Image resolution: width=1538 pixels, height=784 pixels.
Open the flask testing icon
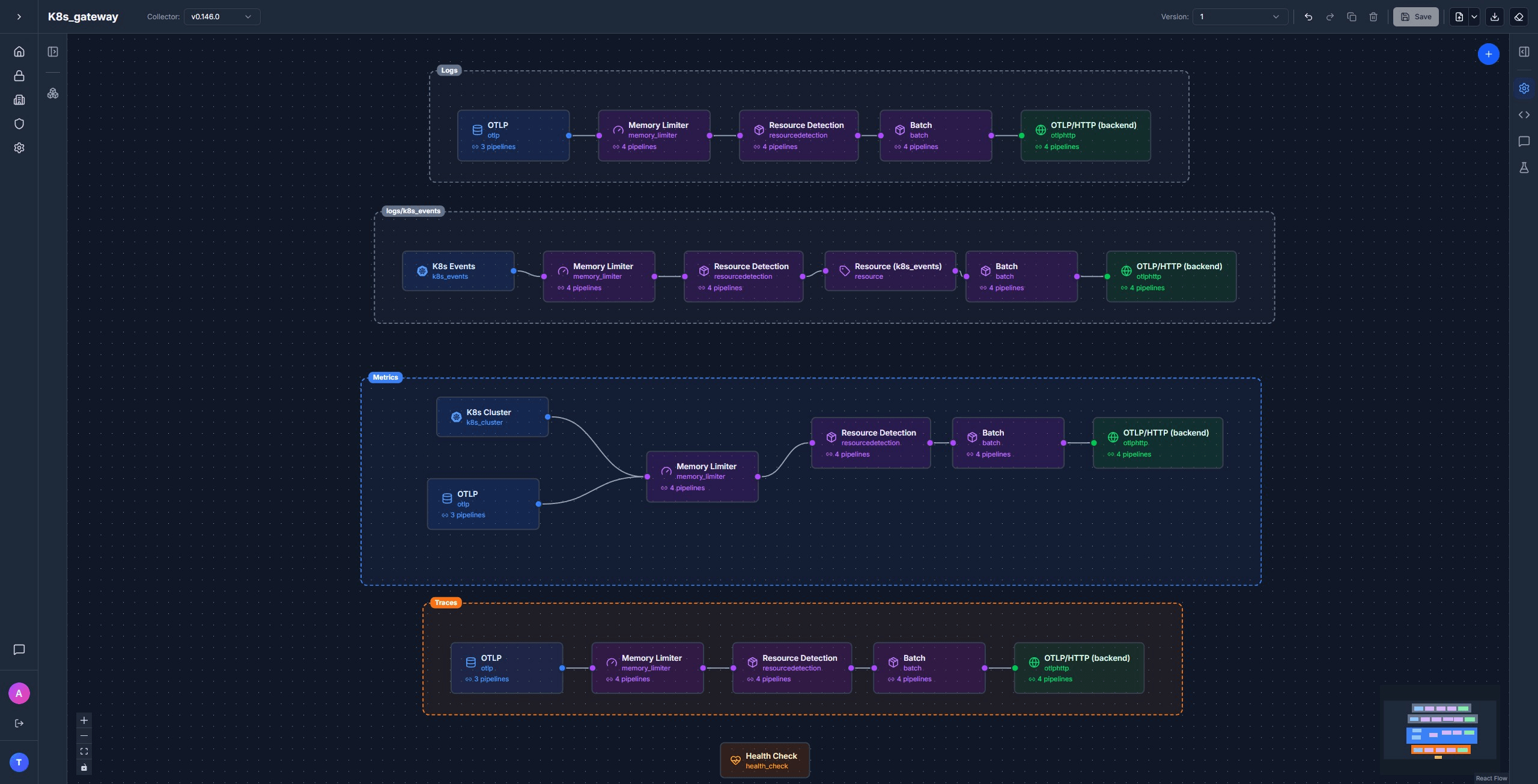pos(1524,168)
